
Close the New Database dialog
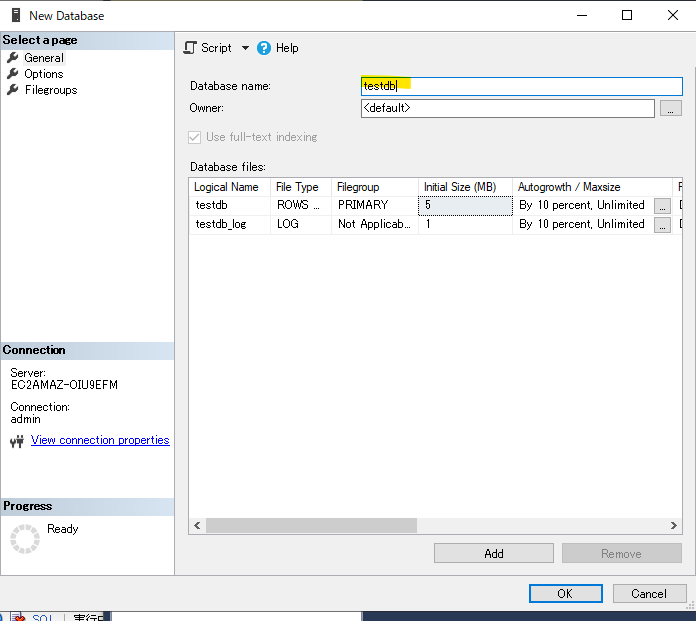pos(673,15)
